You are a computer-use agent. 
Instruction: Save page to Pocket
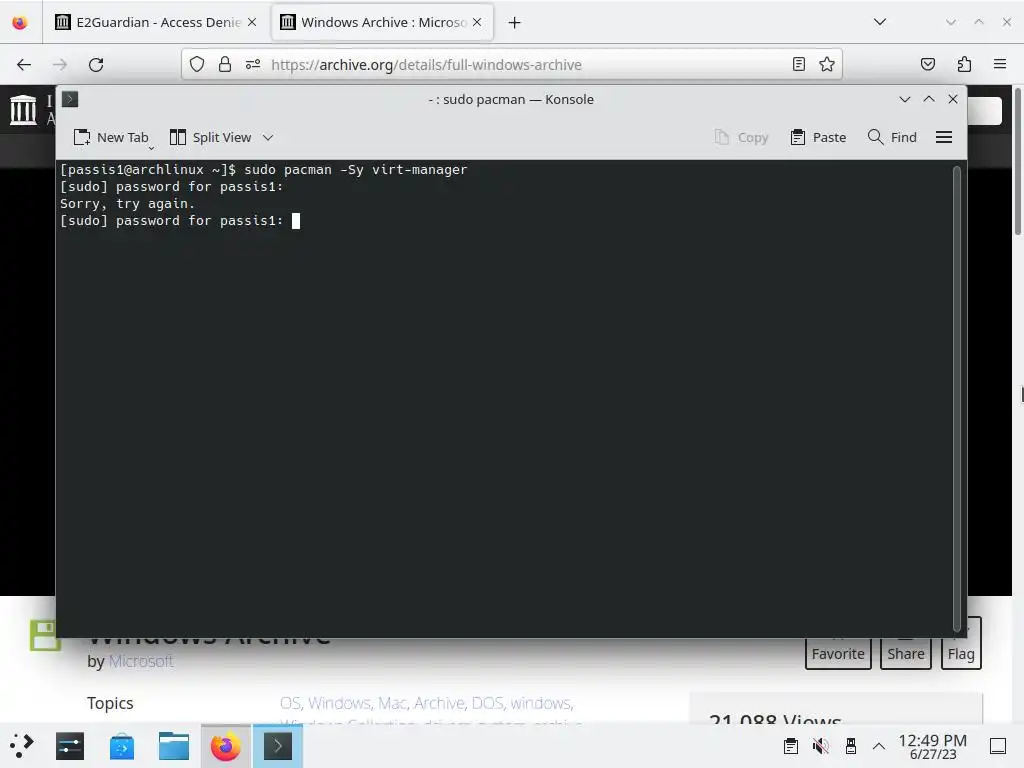[x=927, y=64]
